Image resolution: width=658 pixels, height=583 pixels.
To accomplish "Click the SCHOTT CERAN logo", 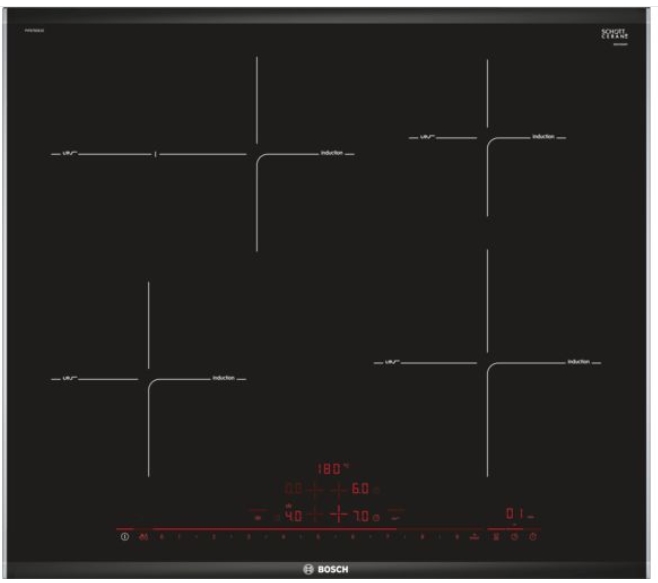I will pos(613,33).
